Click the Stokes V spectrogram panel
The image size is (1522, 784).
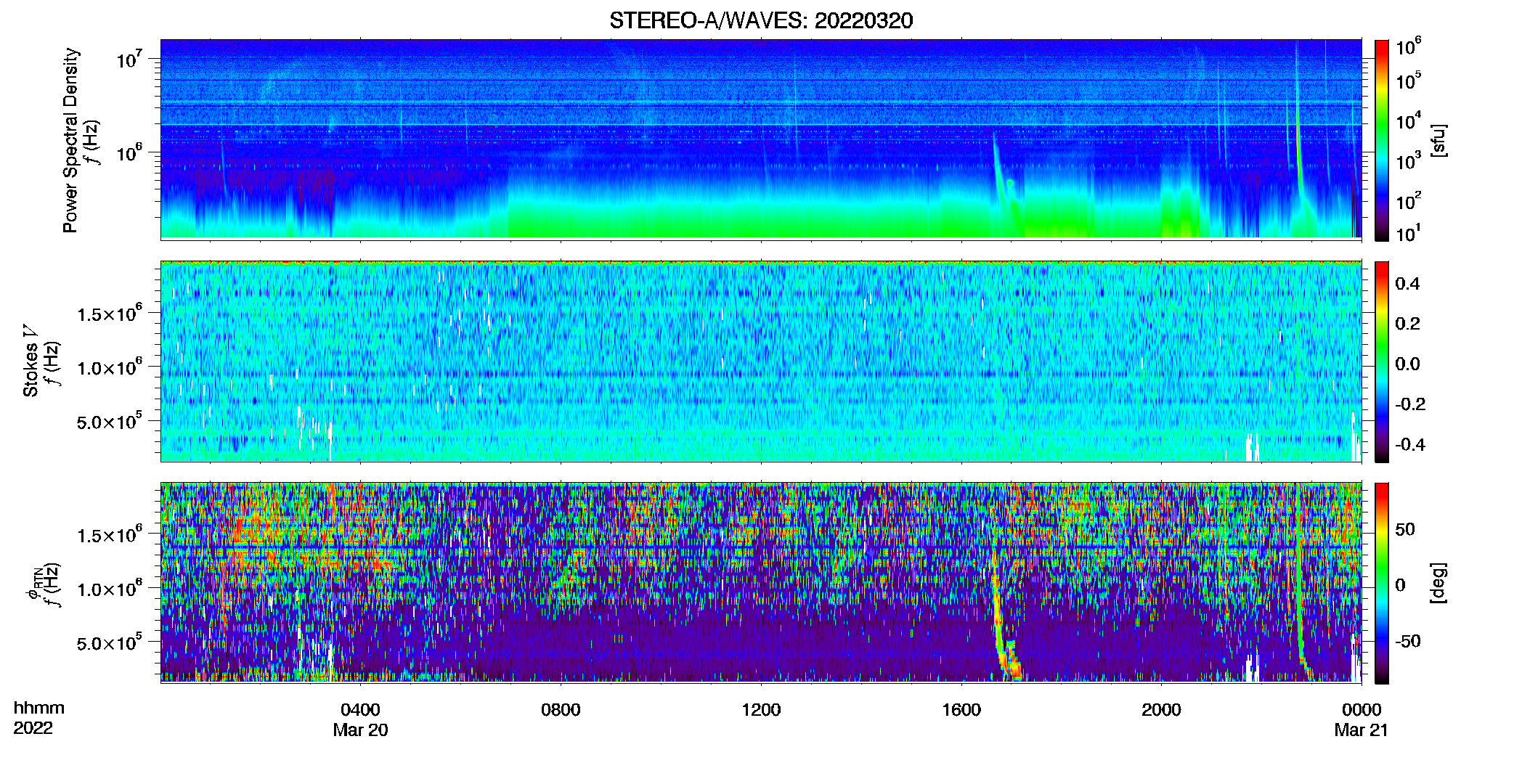tap(761, 362)
